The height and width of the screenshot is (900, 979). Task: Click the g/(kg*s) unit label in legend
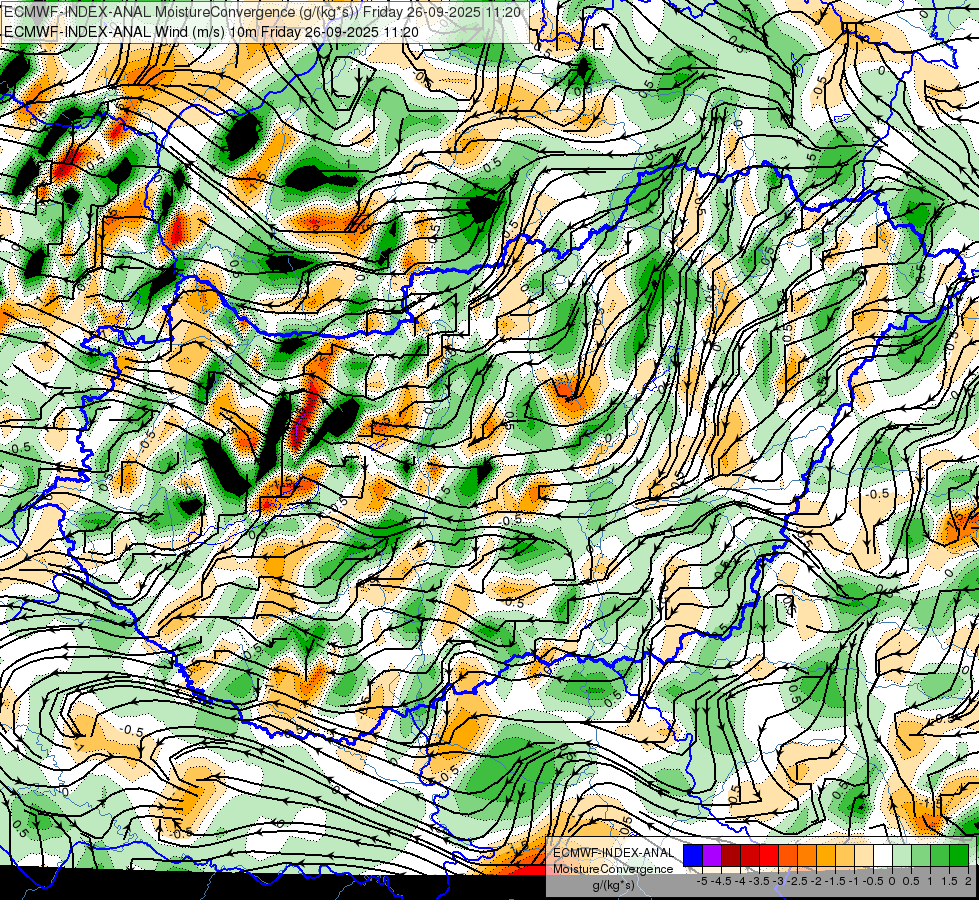pos(614,885)
